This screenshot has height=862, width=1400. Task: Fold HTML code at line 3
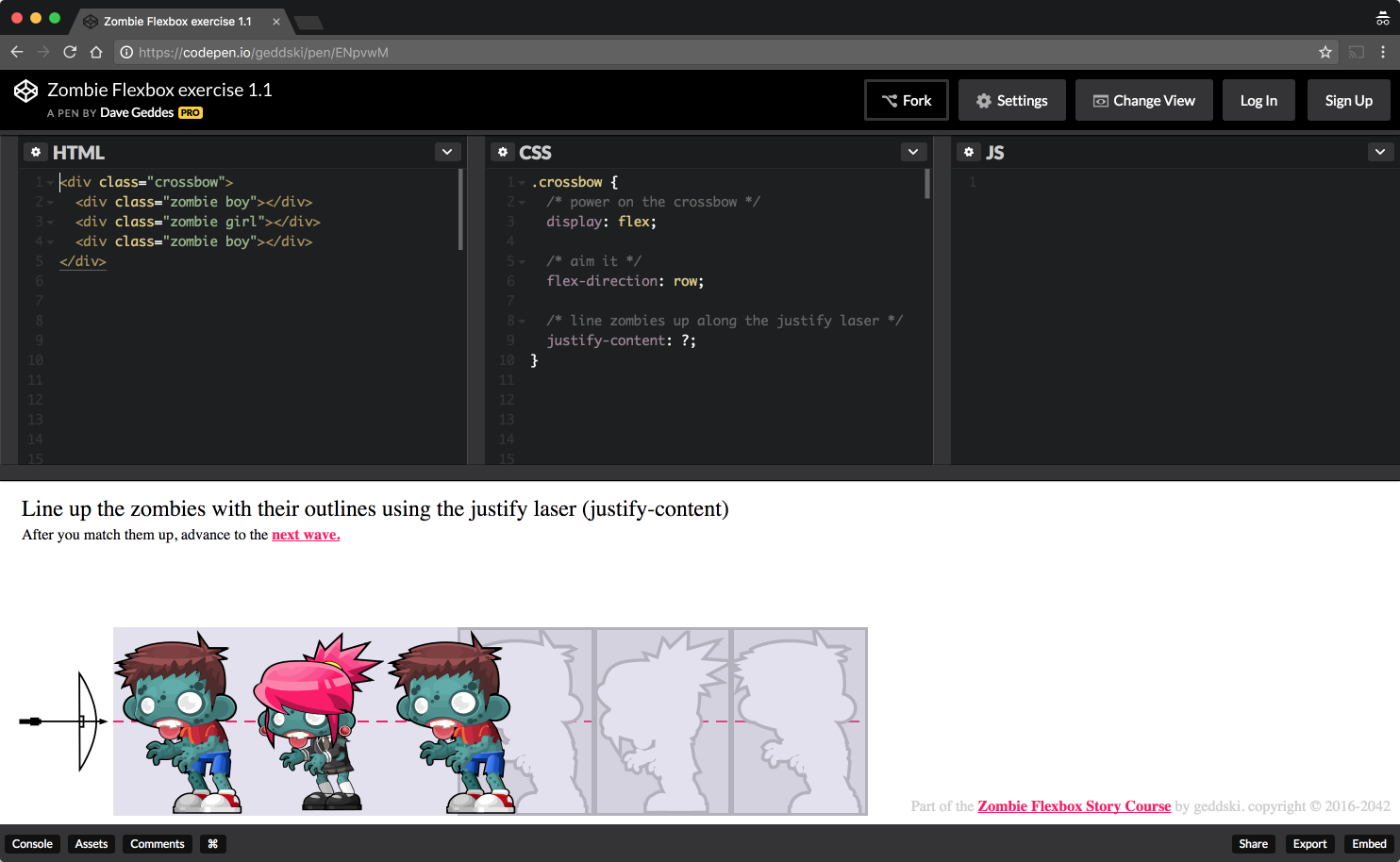coord(50,223)
